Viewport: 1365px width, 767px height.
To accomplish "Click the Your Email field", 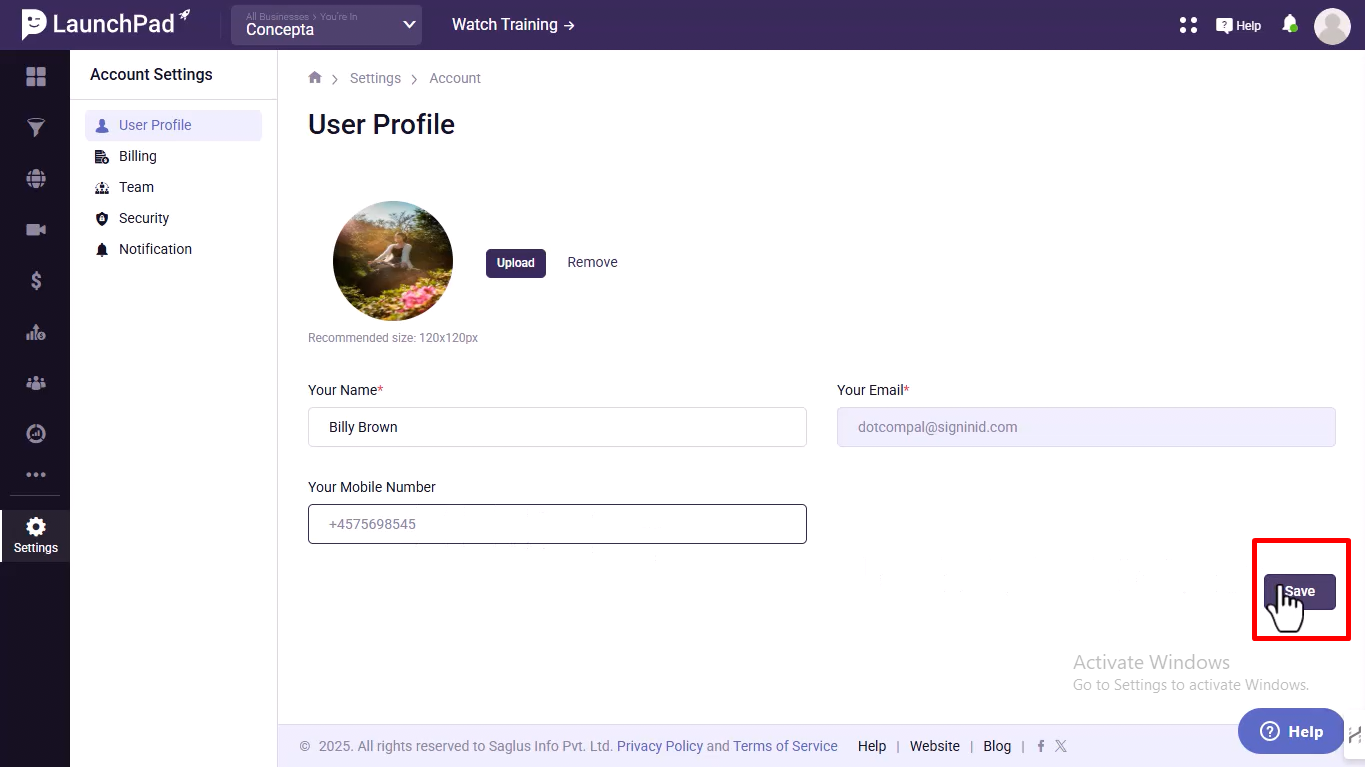I will [1086, 427].
